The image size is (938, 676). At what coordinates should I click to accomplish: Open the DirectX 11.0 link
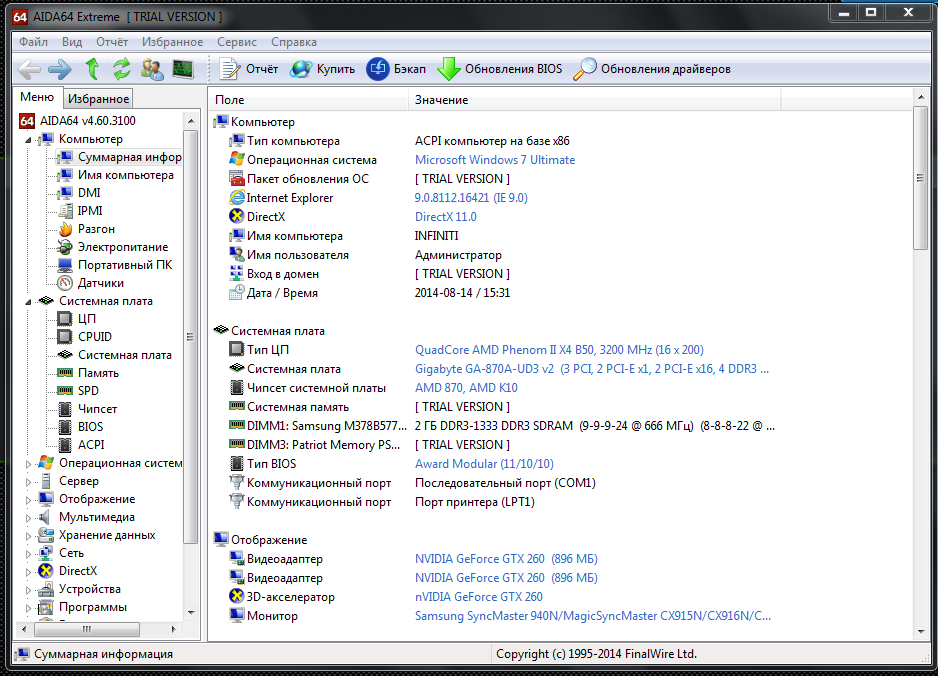[x=446, y=217]
